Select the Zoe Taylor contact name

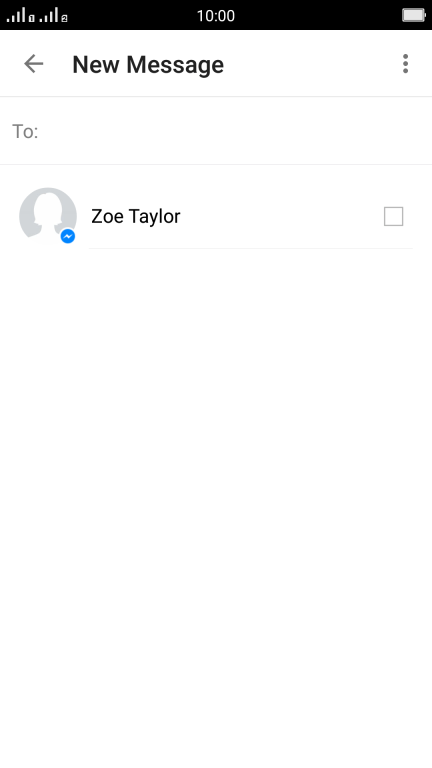pyautogui.click(x=136, y=216)
